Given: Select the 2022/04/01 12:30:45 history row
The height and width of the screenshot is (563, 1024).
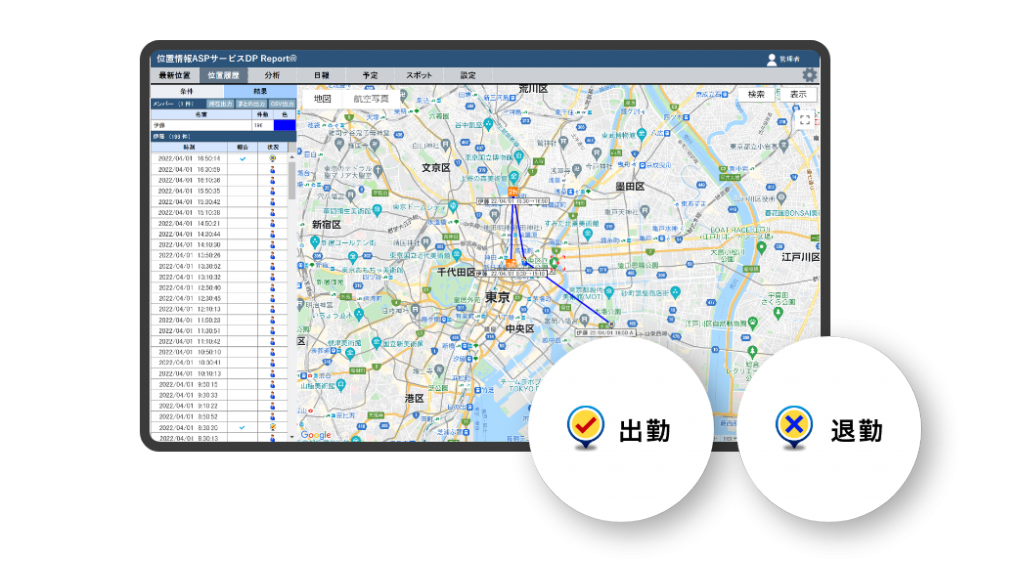Looking at the screenshot, I should pyautogui.click(x=219, y=298).
